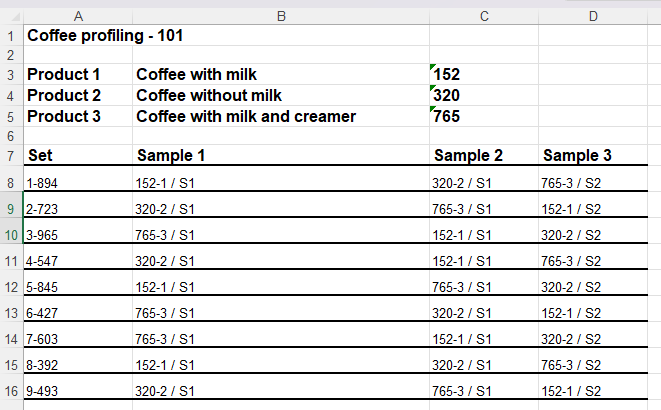
Task: Click the 'Sample 1' header cell
Action: tap(171, 156)
